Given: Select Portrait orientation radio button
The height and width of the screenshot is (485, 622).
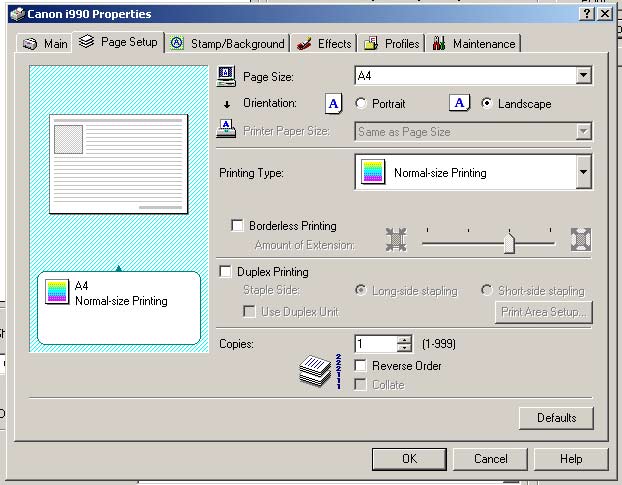Looking at the screenshot, I should point(361,104).
